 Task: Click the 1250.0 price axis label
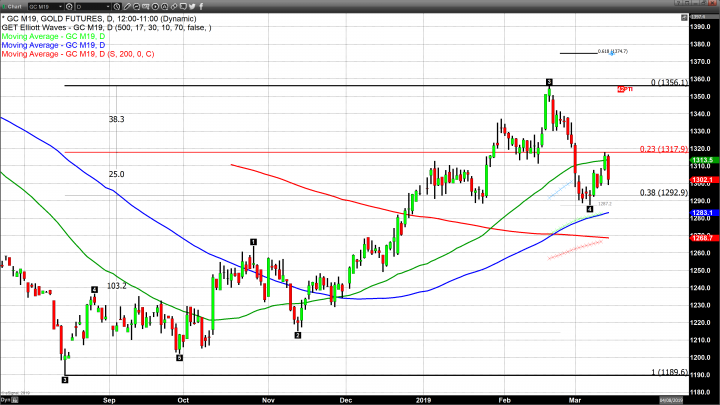pyautogui.click(x=701, y=271)
